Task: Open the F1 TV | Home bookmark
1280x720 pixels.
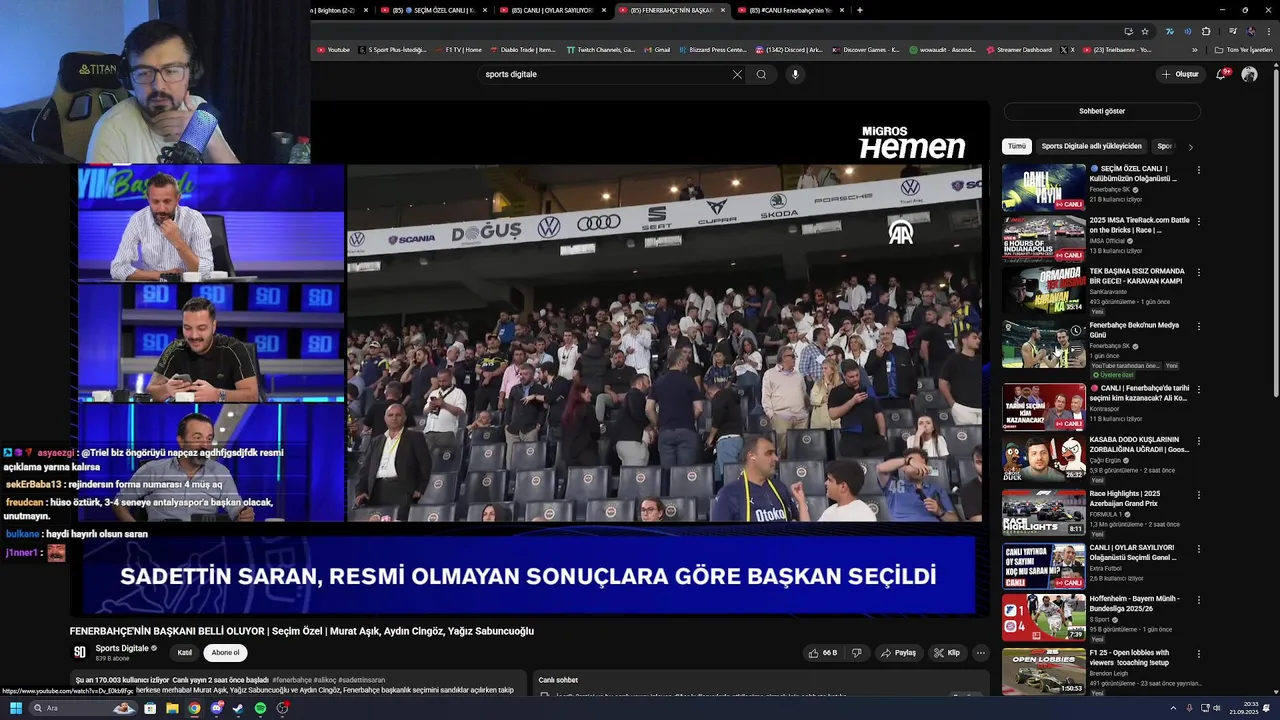Action: click(x=459, y=49)
